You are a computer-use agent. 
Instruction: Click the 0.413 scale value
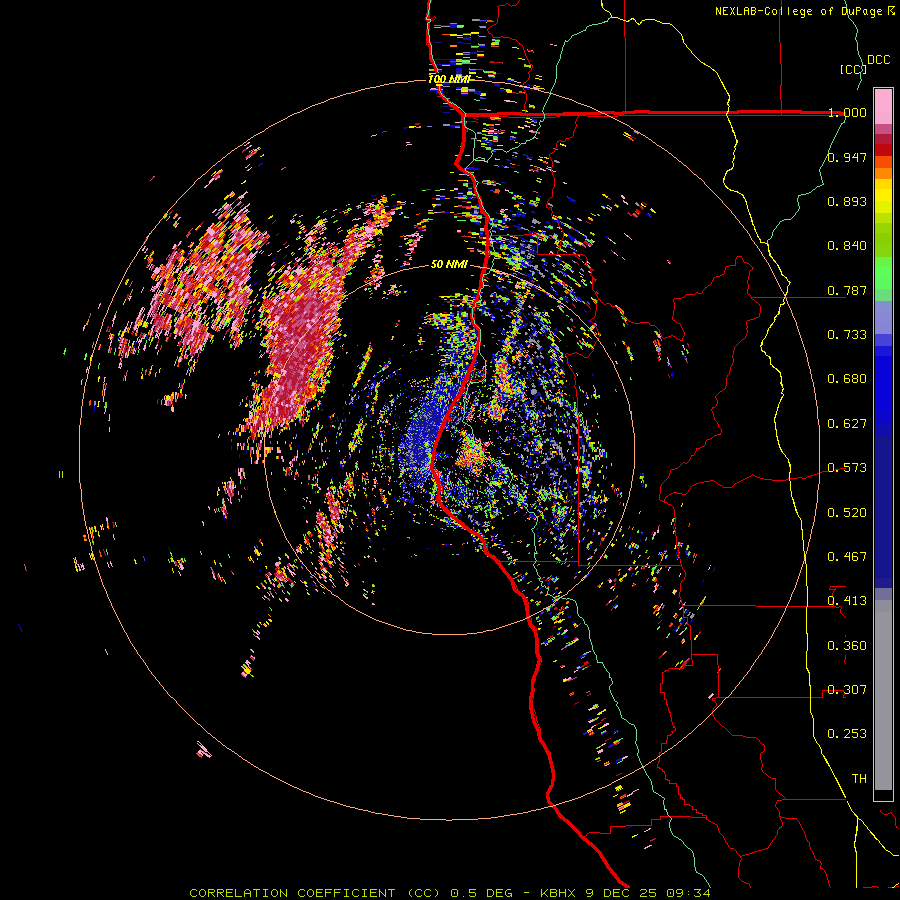pyautogui.click(x=847, y=601)
